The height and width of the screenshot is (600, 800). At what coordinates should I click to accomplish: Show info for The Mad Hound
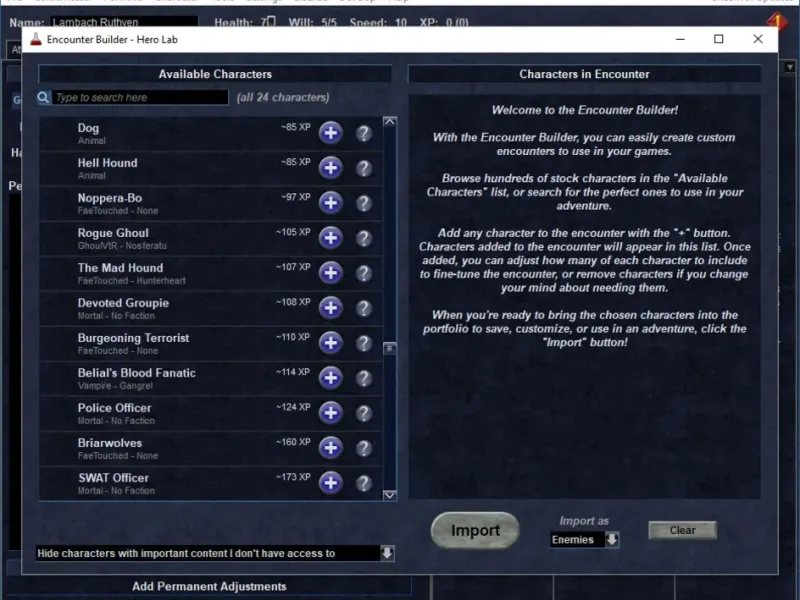coord(364,273)
